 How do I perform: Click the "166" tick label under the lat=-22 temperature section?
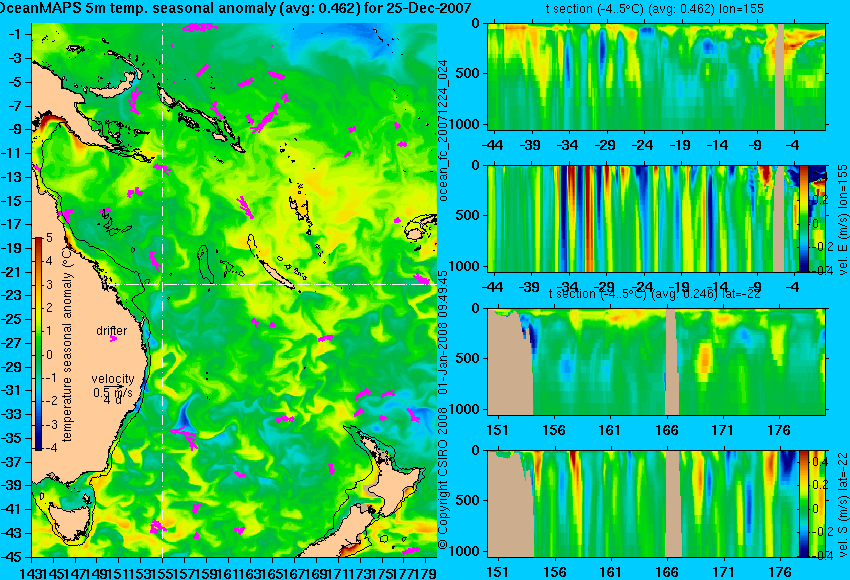666,430
